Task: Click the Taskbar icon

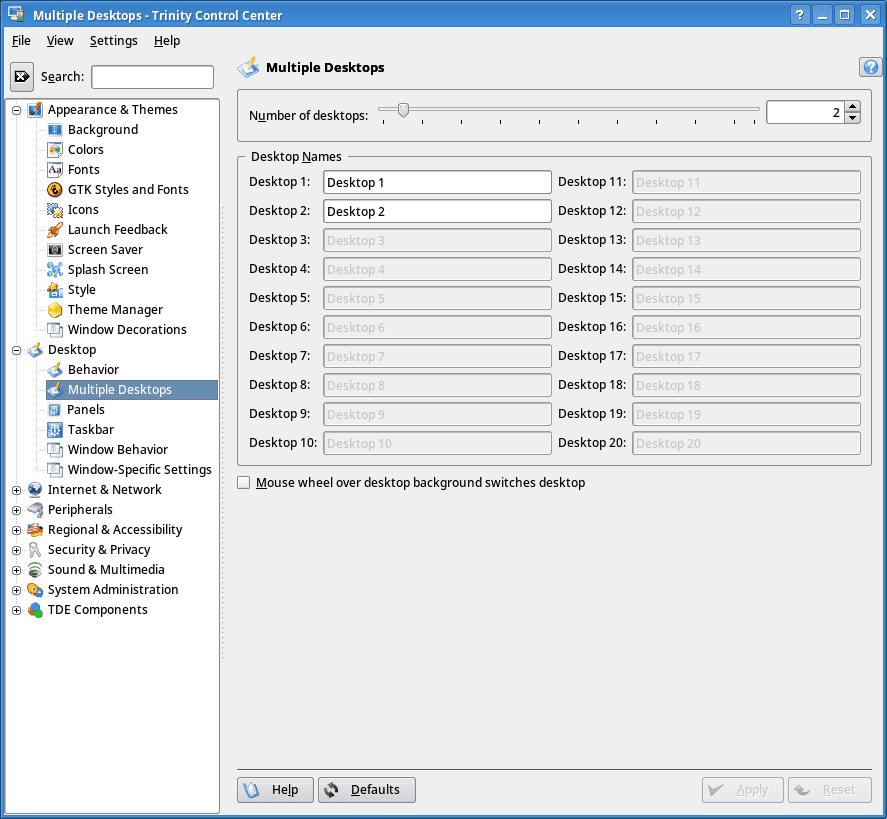Action: pyautogui.click(x=55, y=430)
